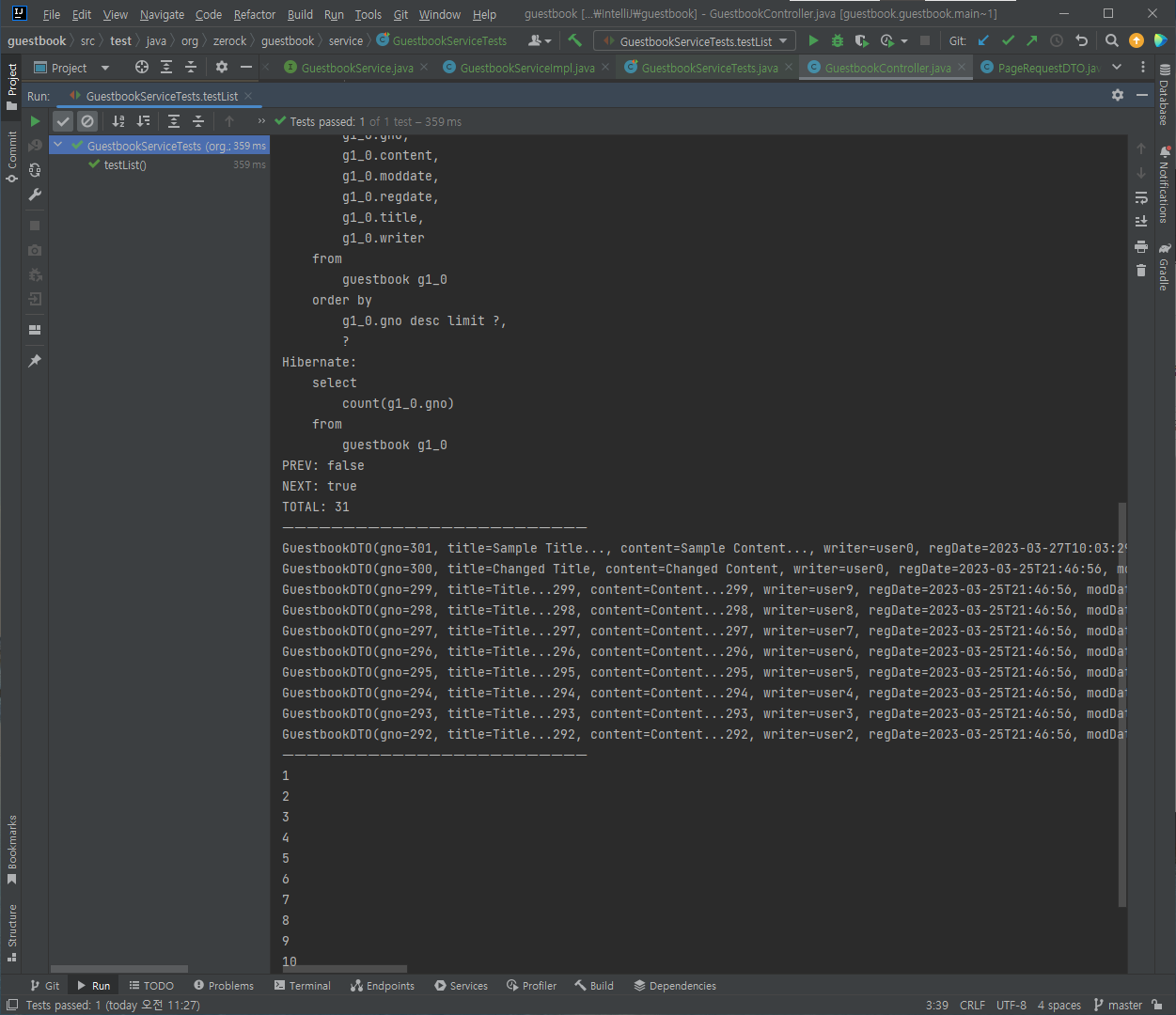The height and width of the screenshot is (1015, 1176).
Task: Clear console with trash icon
Action: [x=1141, y=271]
